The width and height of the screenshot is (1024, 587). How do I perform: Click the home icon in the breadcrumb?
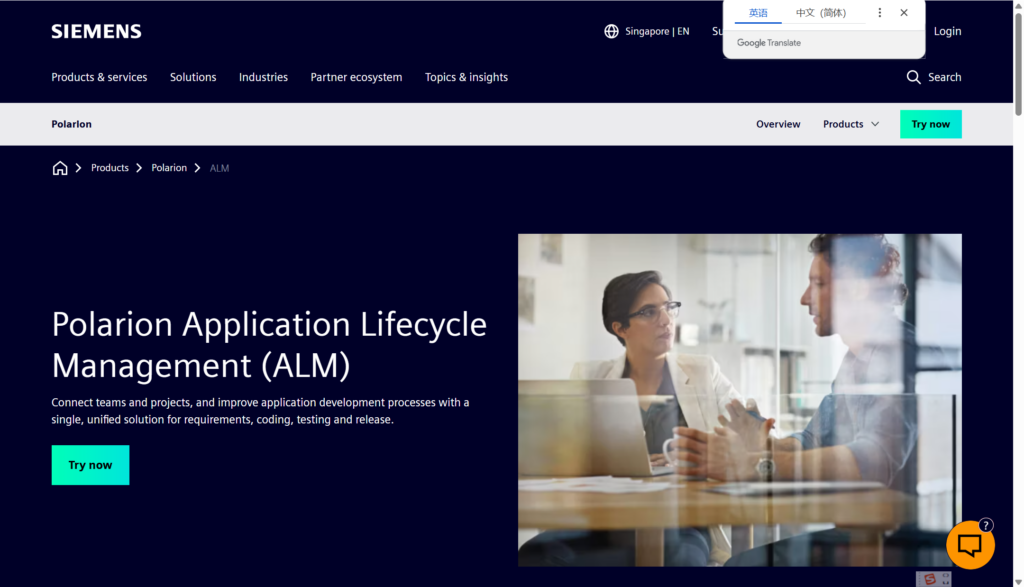[x=60, y=168]
